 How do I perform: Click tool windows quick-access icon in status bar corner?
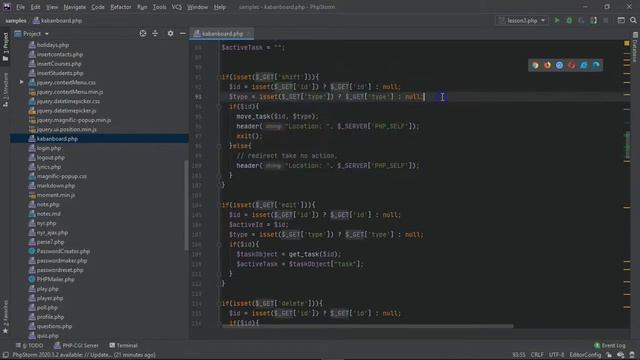click(x=5, y=355)
